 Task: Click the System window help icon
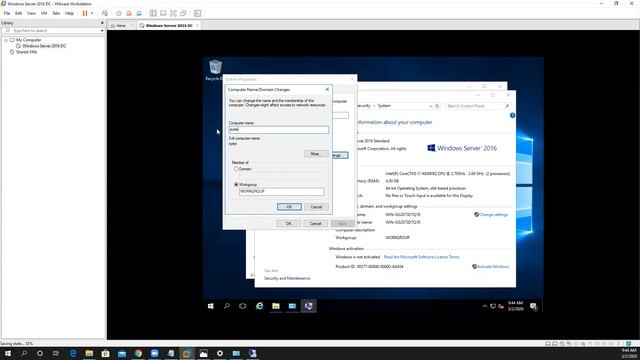tap(512, 116)
